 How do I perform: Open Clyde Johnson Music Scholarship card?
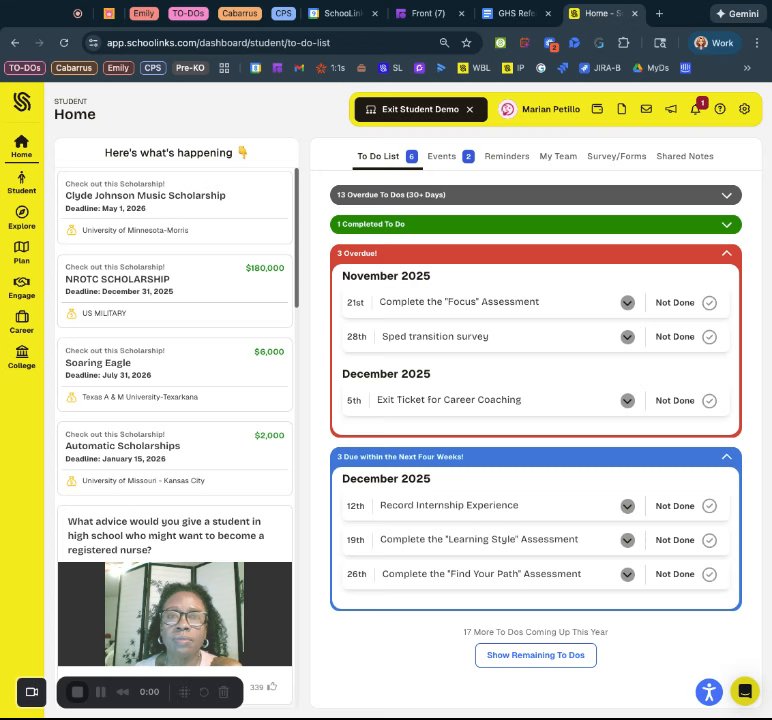click(x=175, y=207)
